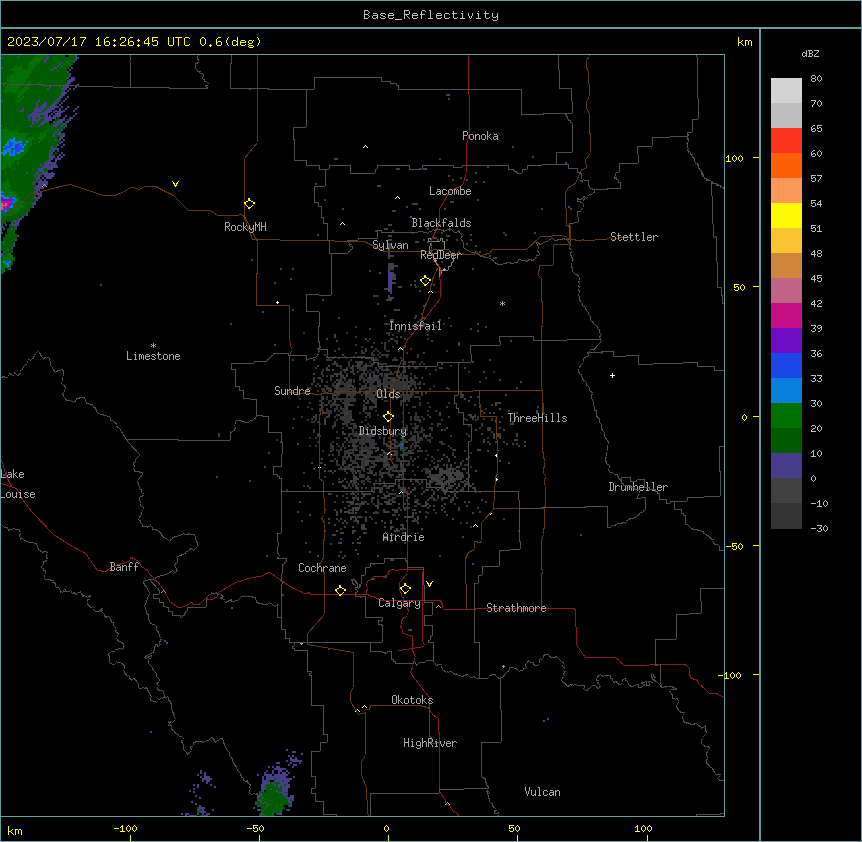Select the Innisfail label
Screen dimensions: 862x842
(x=416, y=326)
